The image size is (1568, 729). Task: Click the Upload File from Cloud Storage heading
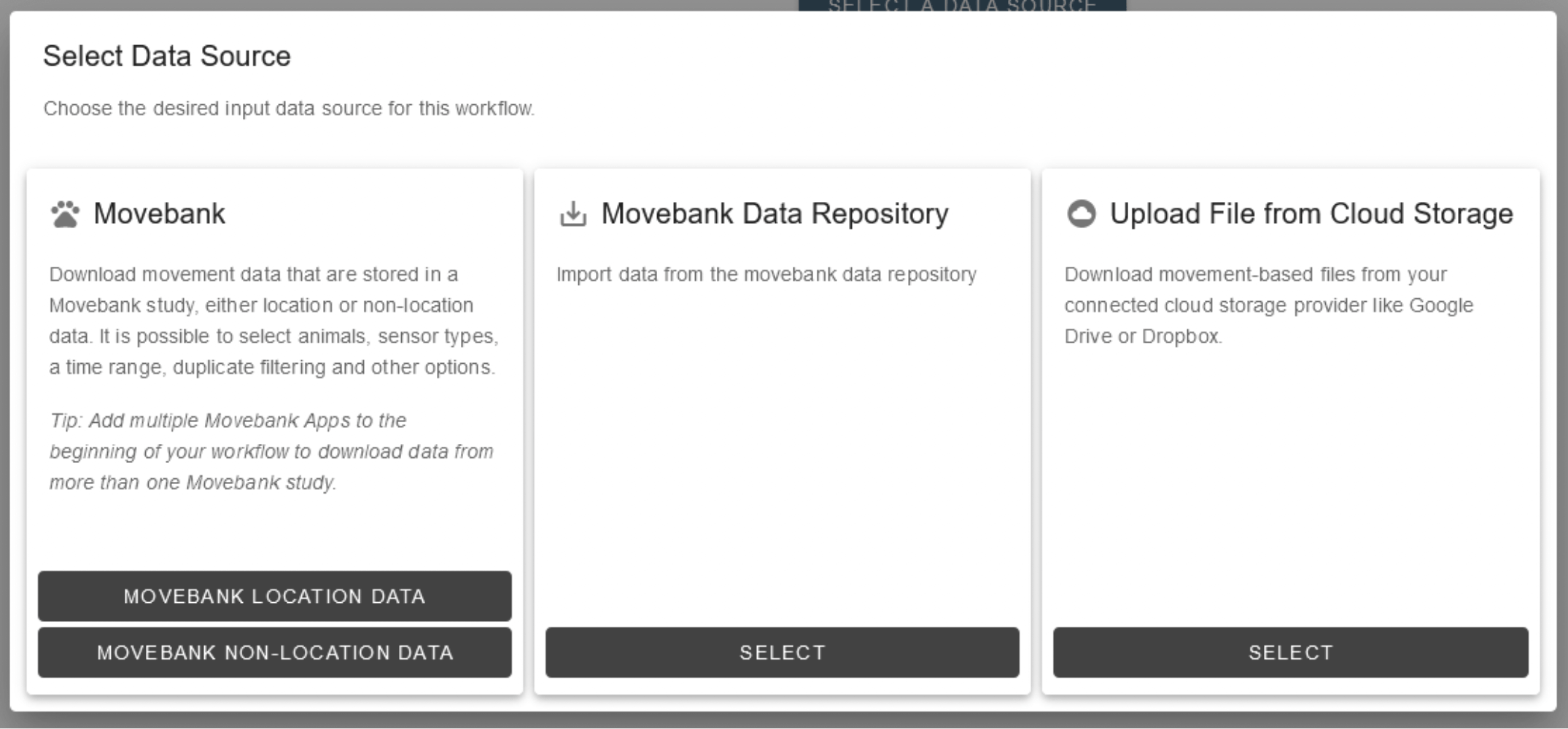[x=1311, y=214]
